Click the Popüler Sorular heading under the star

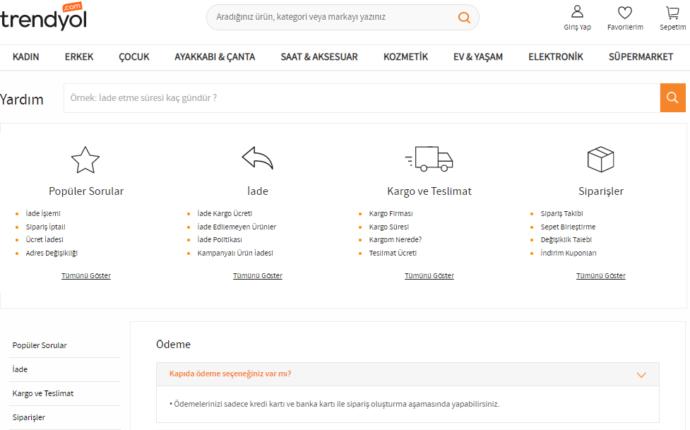pyautogui.click(x=86, y=191)
